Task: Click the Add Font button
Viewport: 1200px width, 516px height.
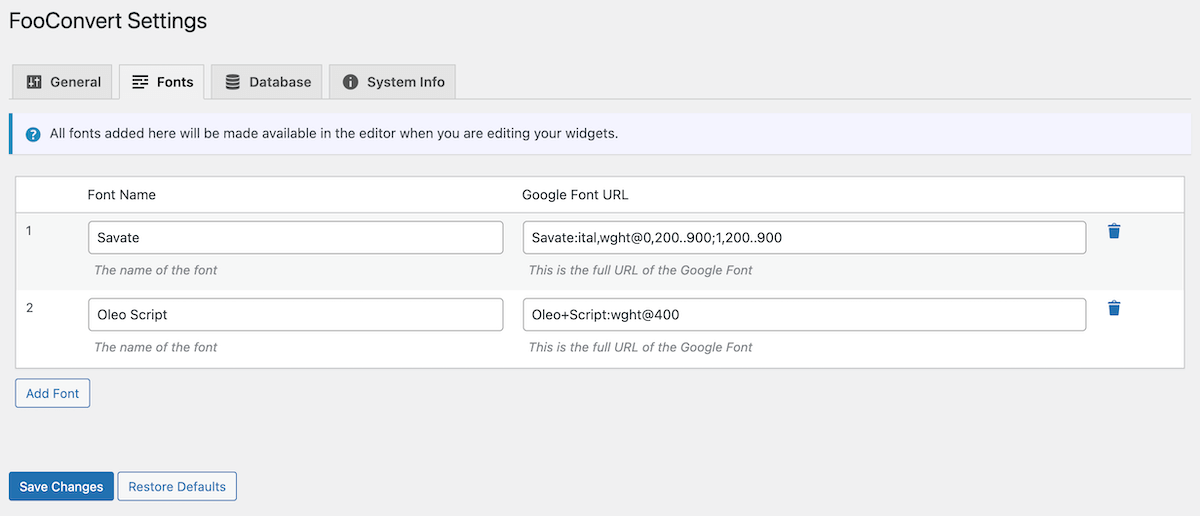Action: (53, 393)
